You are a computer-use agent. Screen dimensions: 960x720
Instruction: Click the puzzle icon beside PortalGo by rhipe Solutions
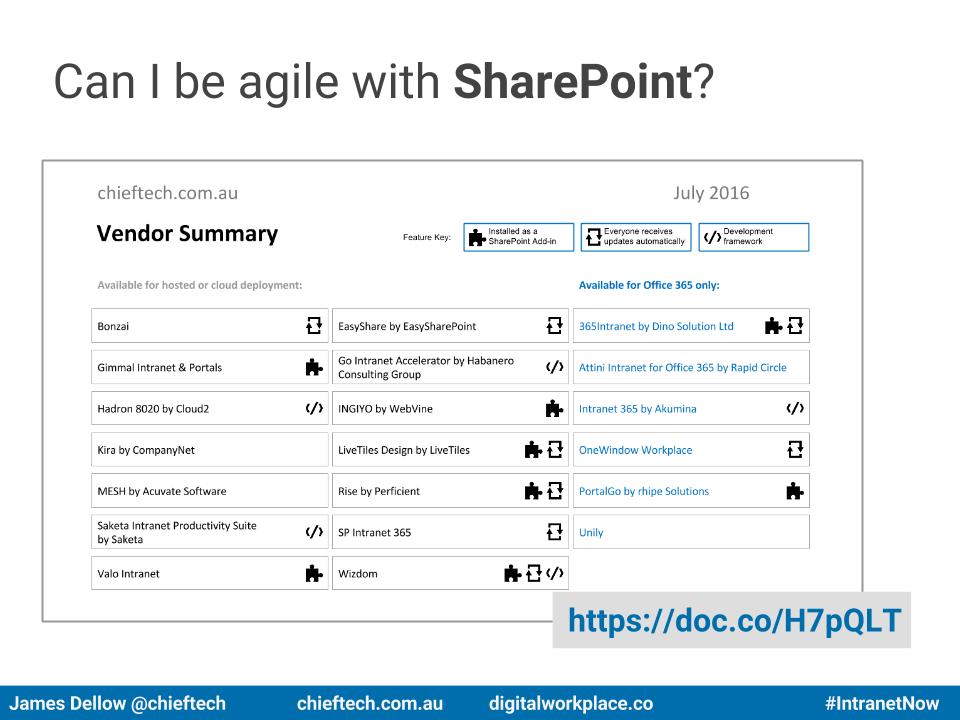click(795, 490)
